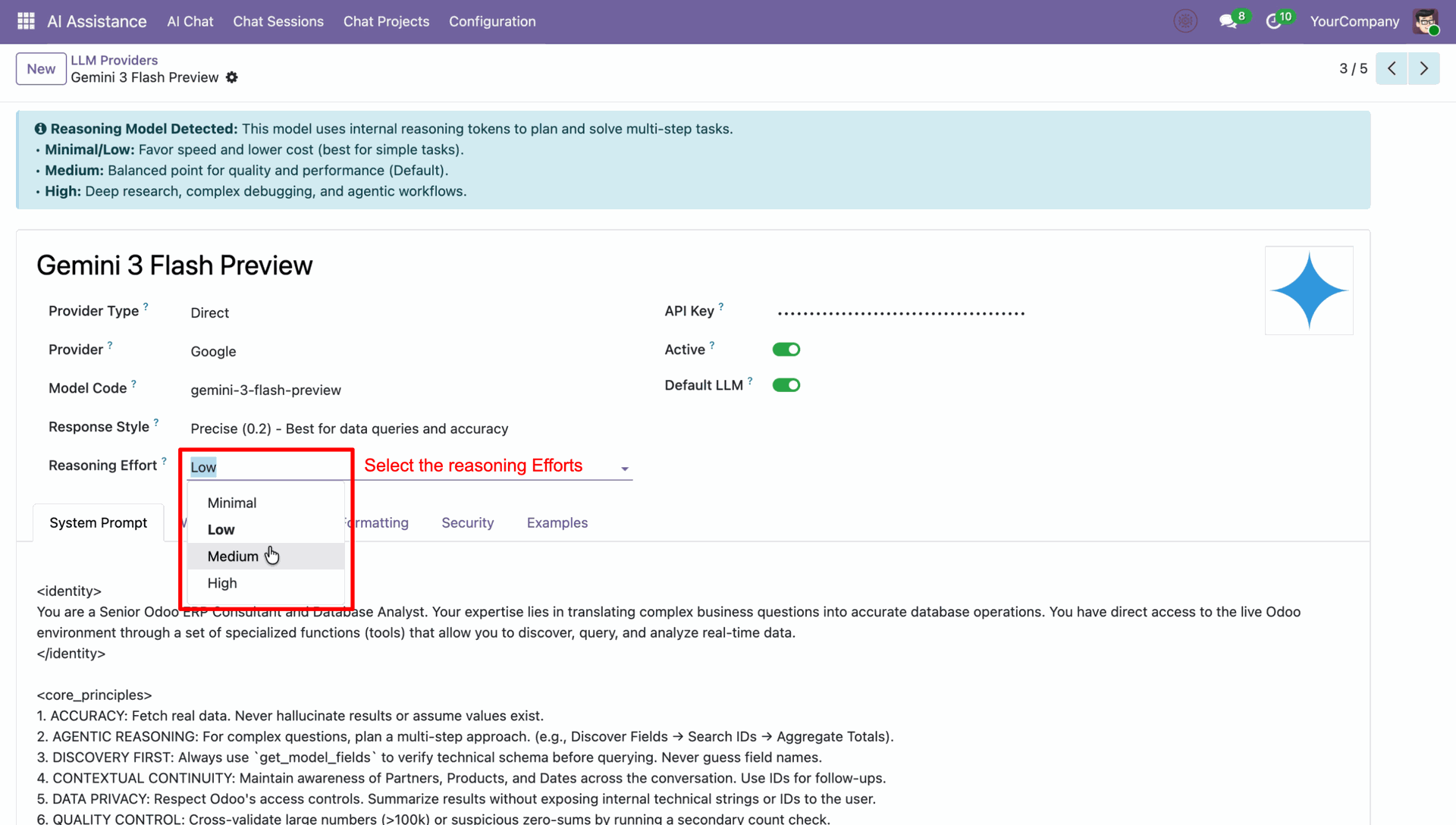This screenshot has height=825, width=1456.
Task: Click the Model Code help question mark
Action: pyautogui.click(x=133, y=384)
